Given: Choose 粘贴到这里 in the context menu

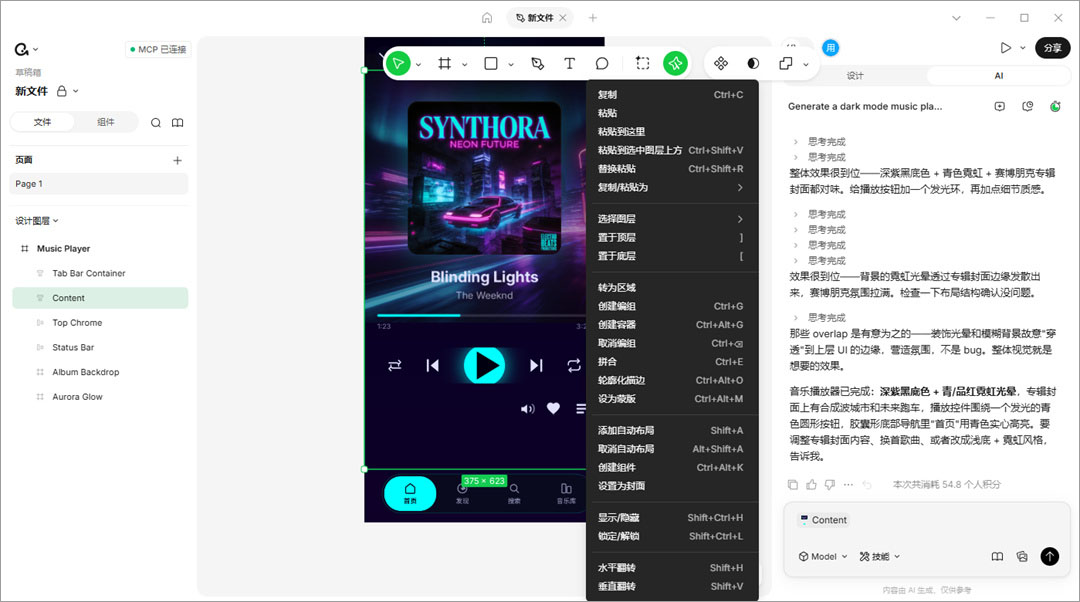Looking at the screenshot, I should [672, 132].
